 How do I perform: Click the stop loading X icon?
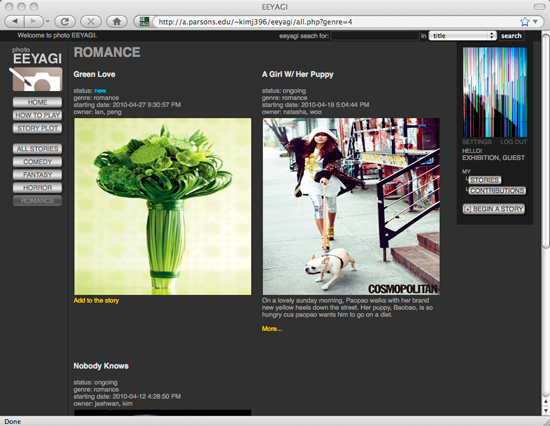pyautogui.click(x=91, y=22)
